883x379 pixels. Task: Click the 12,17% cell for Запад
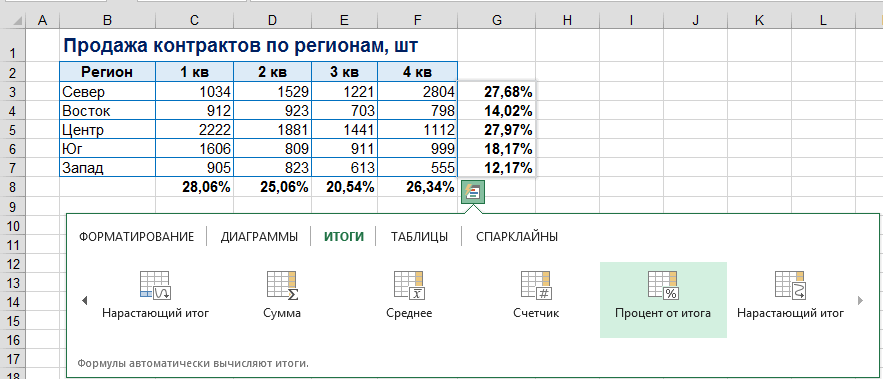click(x=496, y=168)
